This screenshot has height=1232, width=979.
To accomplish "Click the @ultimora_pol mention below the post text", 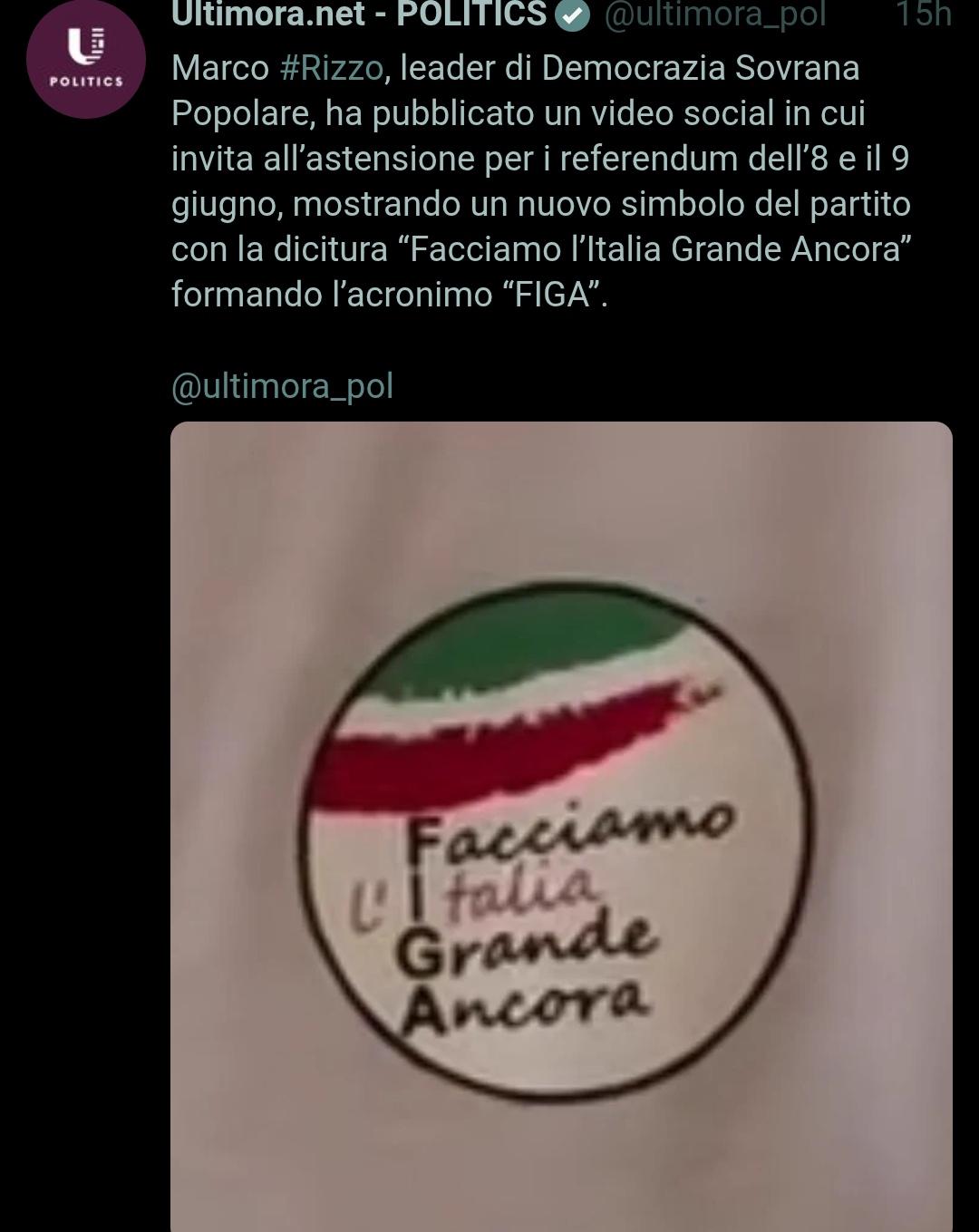I will click(x=282, y=386).
